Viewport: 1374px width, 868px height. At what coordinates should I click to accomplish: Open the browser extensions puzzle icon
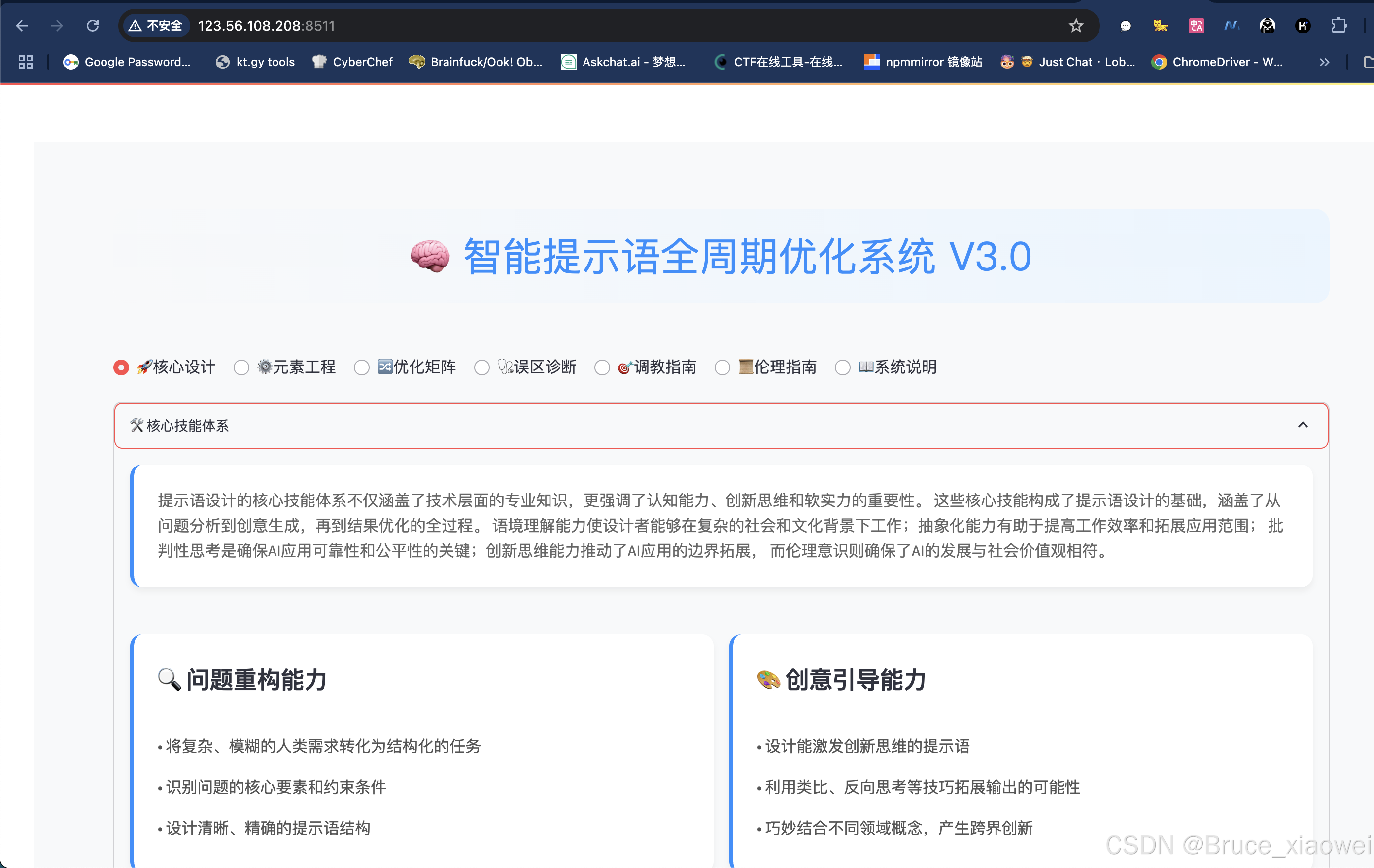point(1339,26)
